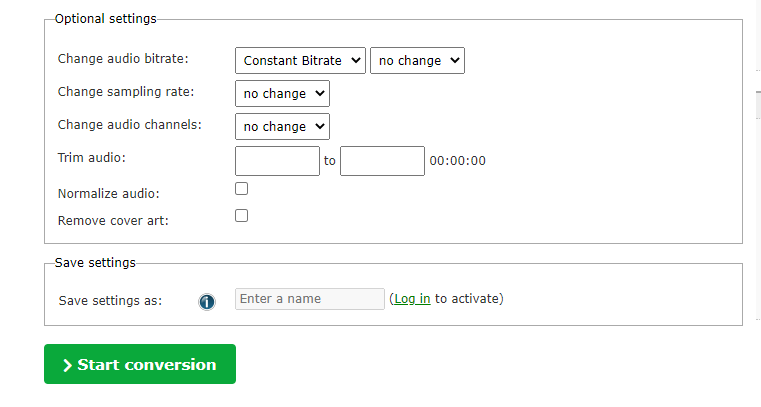Expand the bitrate value 'no change' dropdown
The width and height of the screenshot is (761, 407).
[x=417, y=61]
